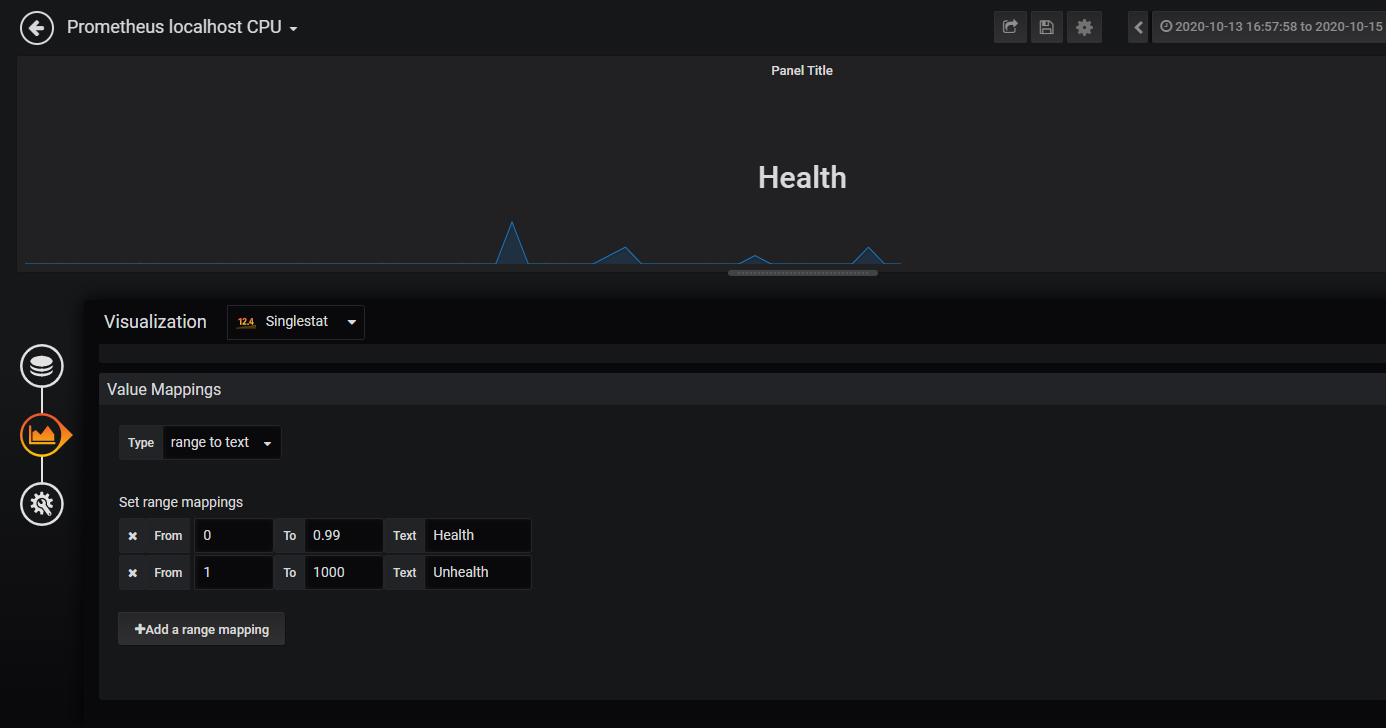The height and width of the screenshot is (728, 1386).
Task: Click the large Health stat value
Action: [802, 178]
